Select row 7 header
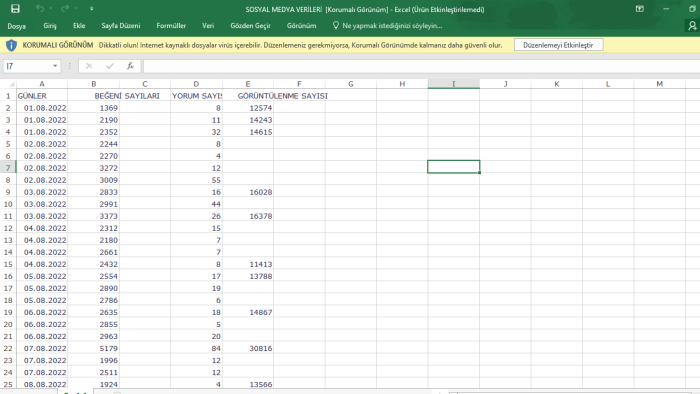The width and height of the screenshot is (700, 394). pyautogui.click(x=8, y=168)
